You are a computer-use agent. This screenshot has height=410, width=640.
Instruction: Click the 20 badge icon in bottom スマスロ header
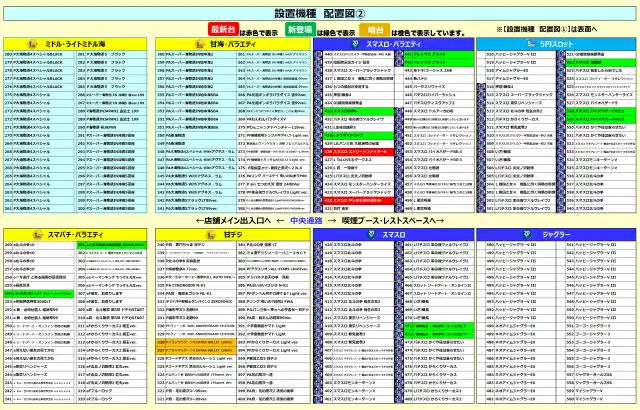point(371,234)
